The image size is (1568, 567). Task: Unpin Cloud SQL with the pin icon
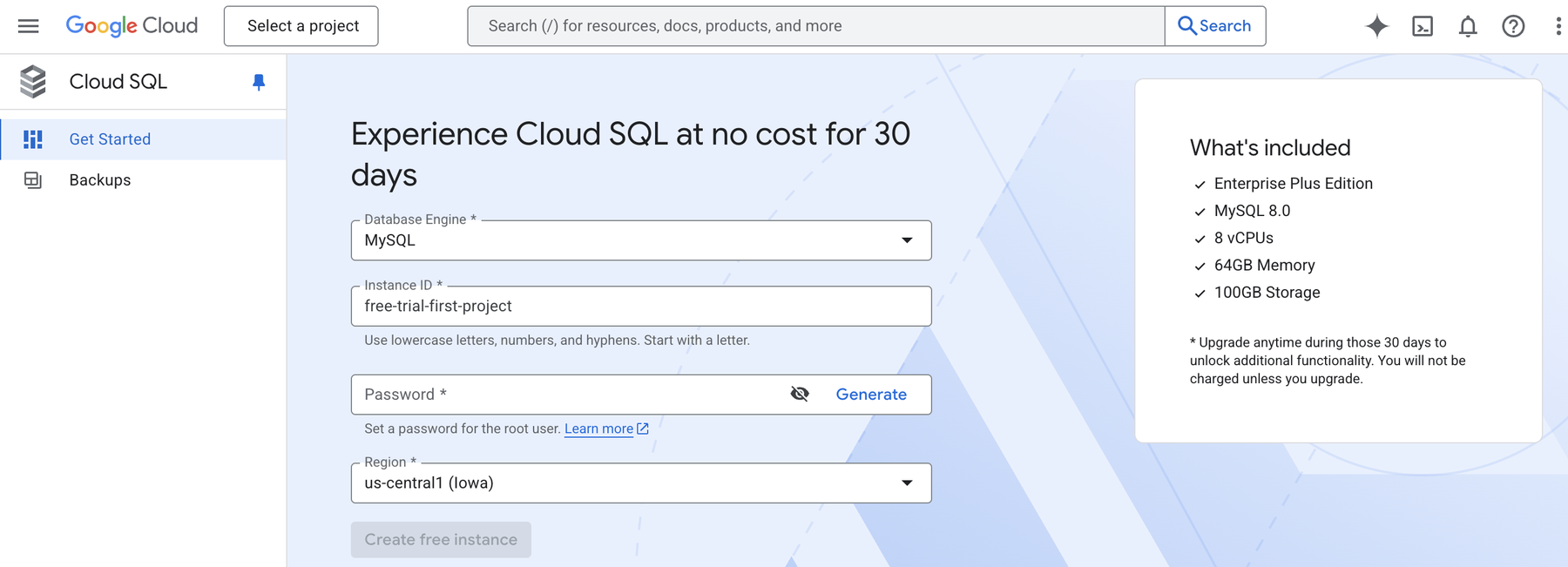259,82
